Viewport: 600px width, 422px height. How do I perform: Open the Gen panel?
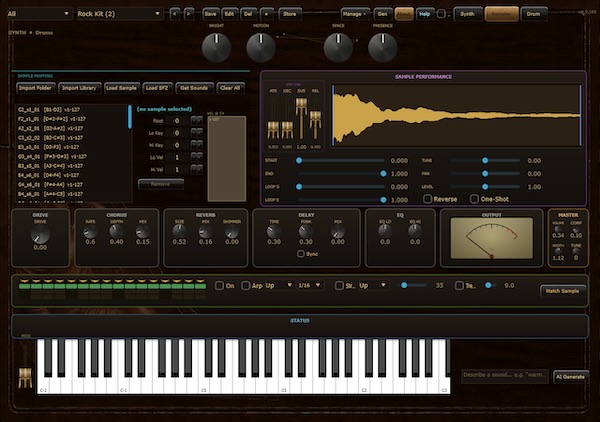[382, 14]
